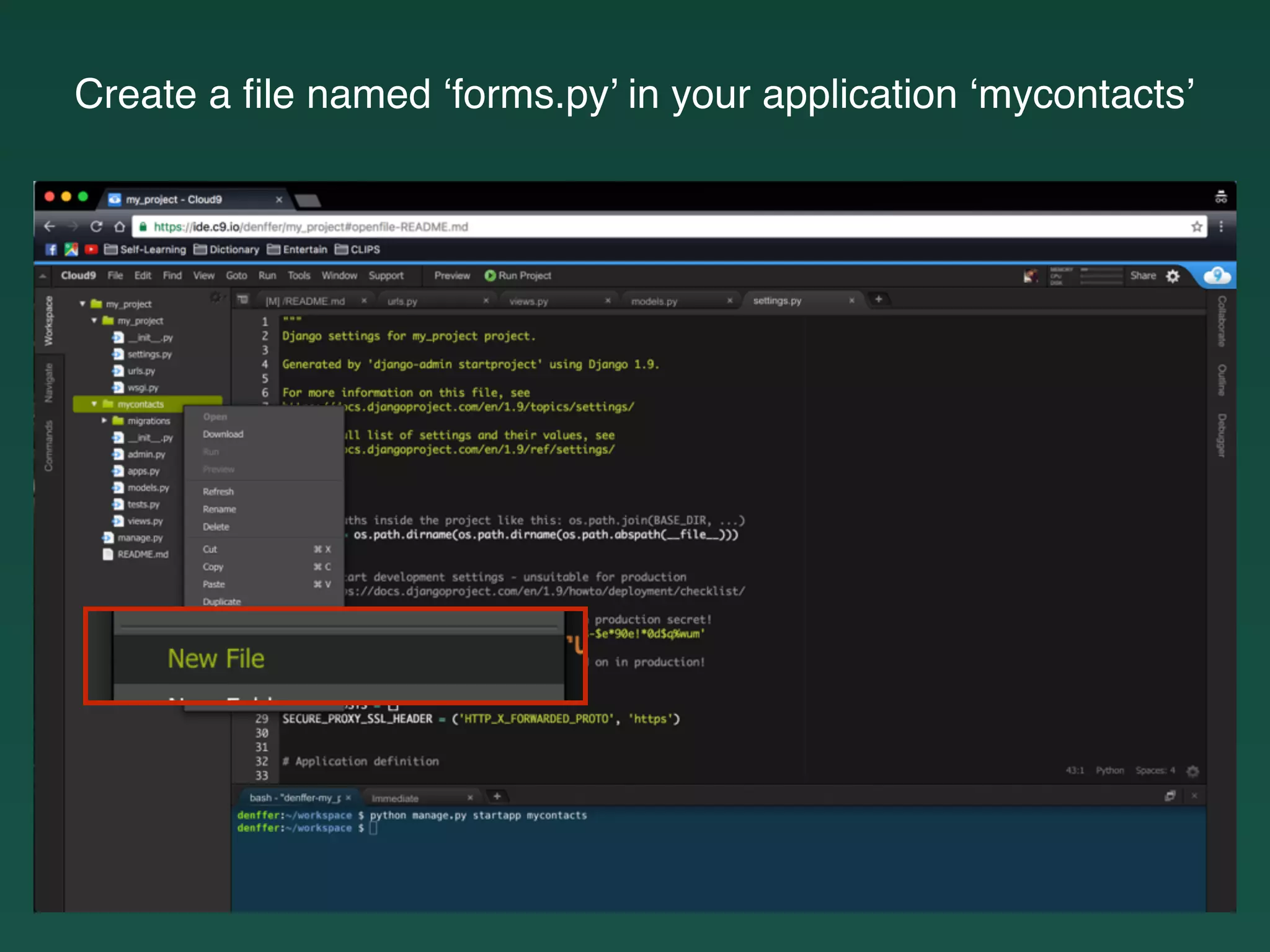Toggle the Debugger side panel
Image resolution: width=1270 pixels, height=952 pixels.
1221,436
